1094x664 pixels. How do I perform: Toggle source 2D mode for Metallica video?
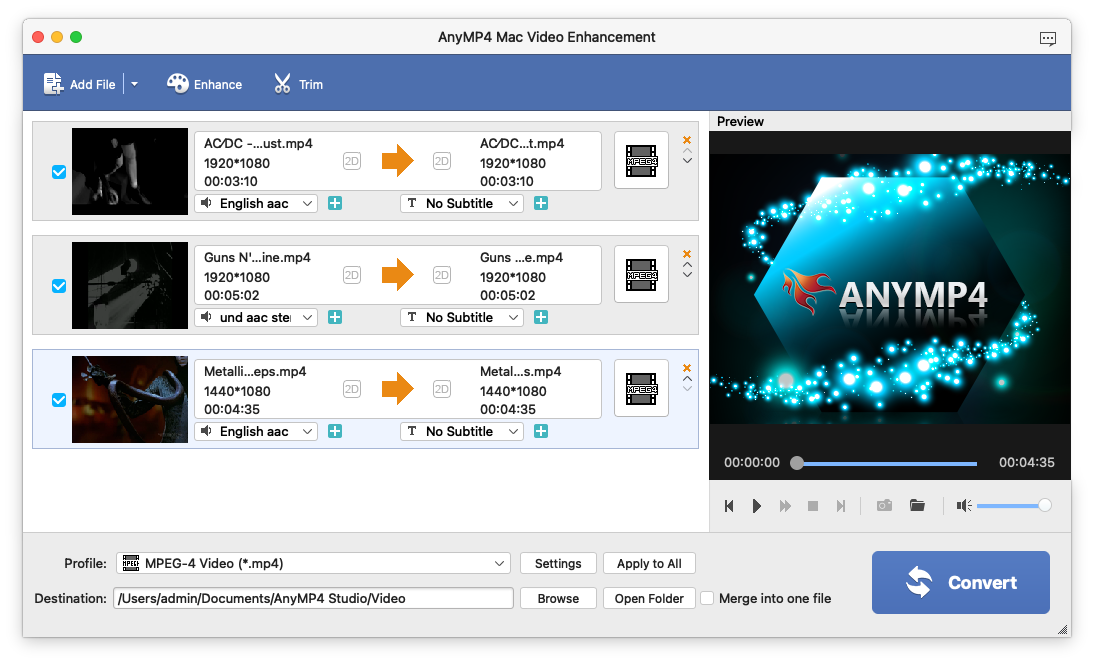click(352, 388)
